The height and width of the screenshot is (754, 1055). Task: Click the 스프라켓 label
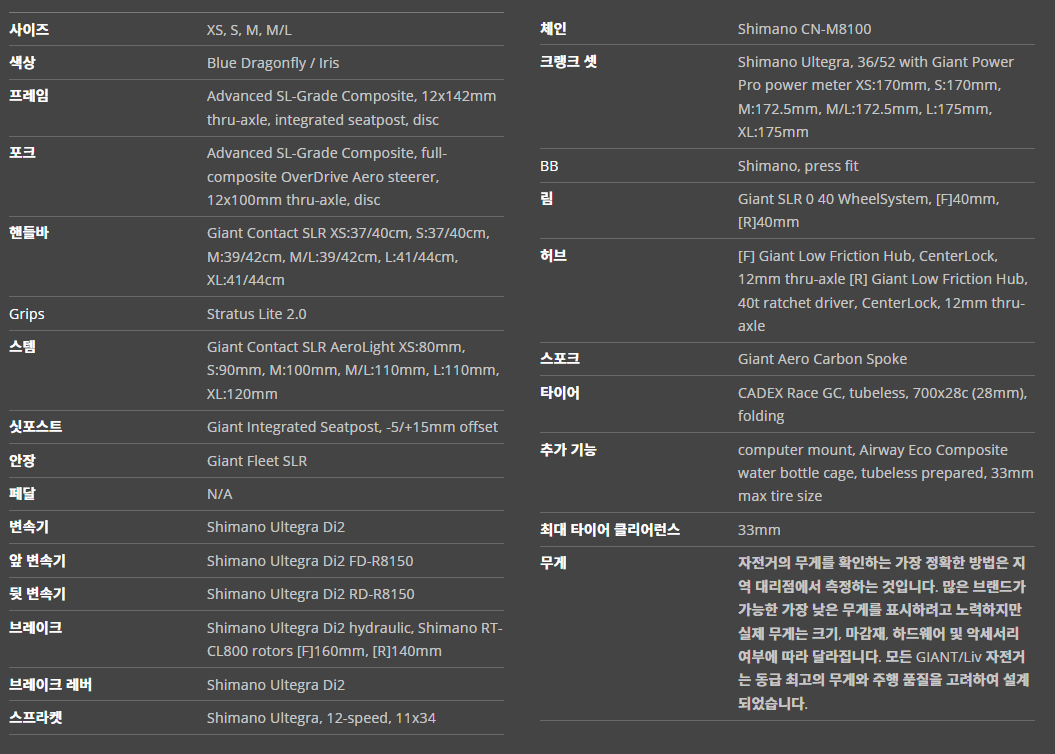pos(36,718)
